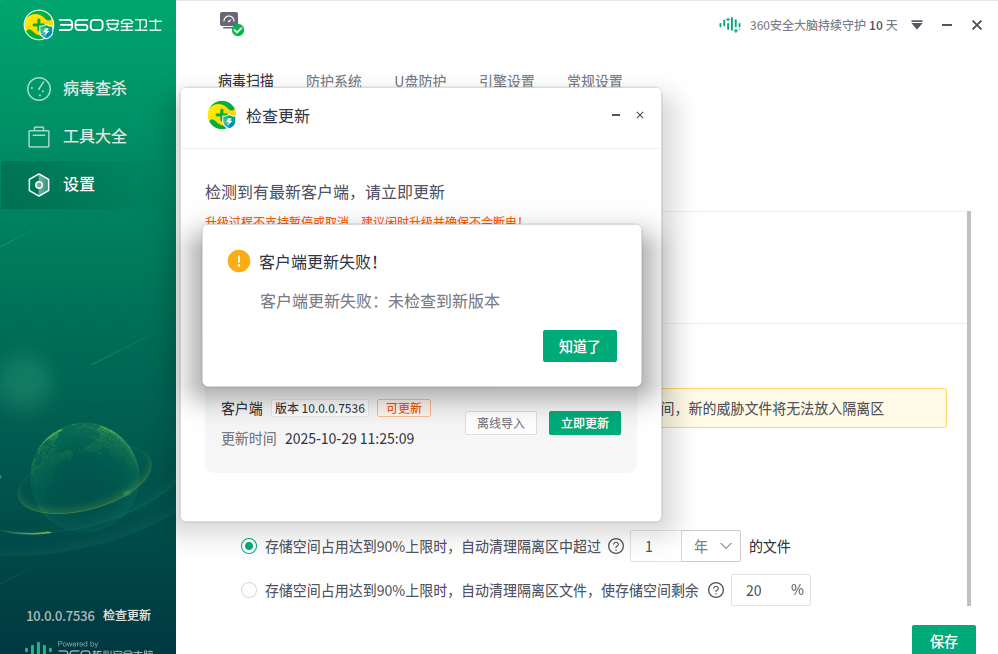Image resolution: width=998 pixels, height=654 pixels.
Task: Select the radio for 使存储空间剩余 option
Action: click(x=249, y=590)
